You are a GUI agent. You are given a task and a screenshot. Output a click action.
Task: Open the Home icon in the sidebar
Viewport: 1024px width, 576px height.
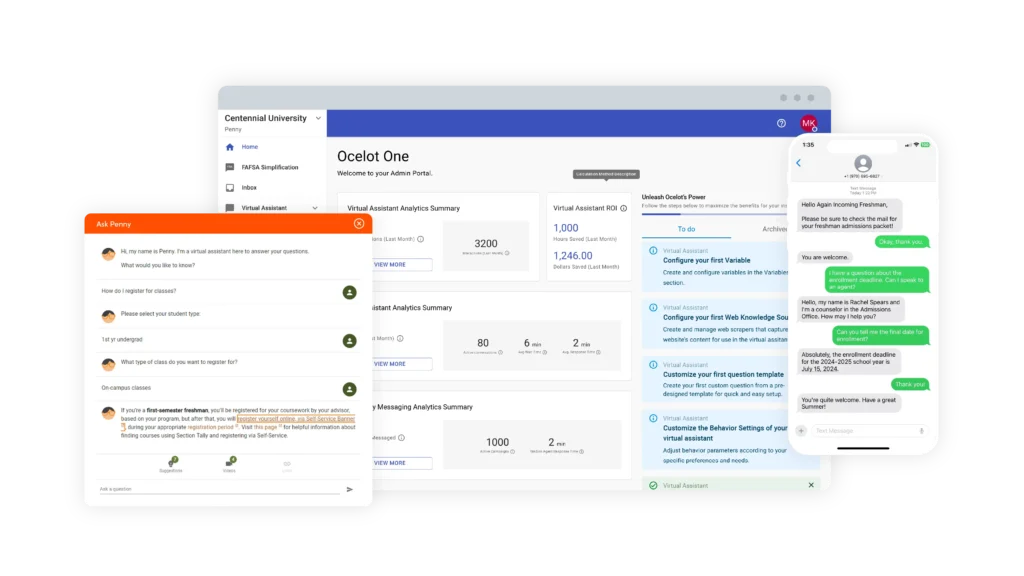tap(230, 147)
